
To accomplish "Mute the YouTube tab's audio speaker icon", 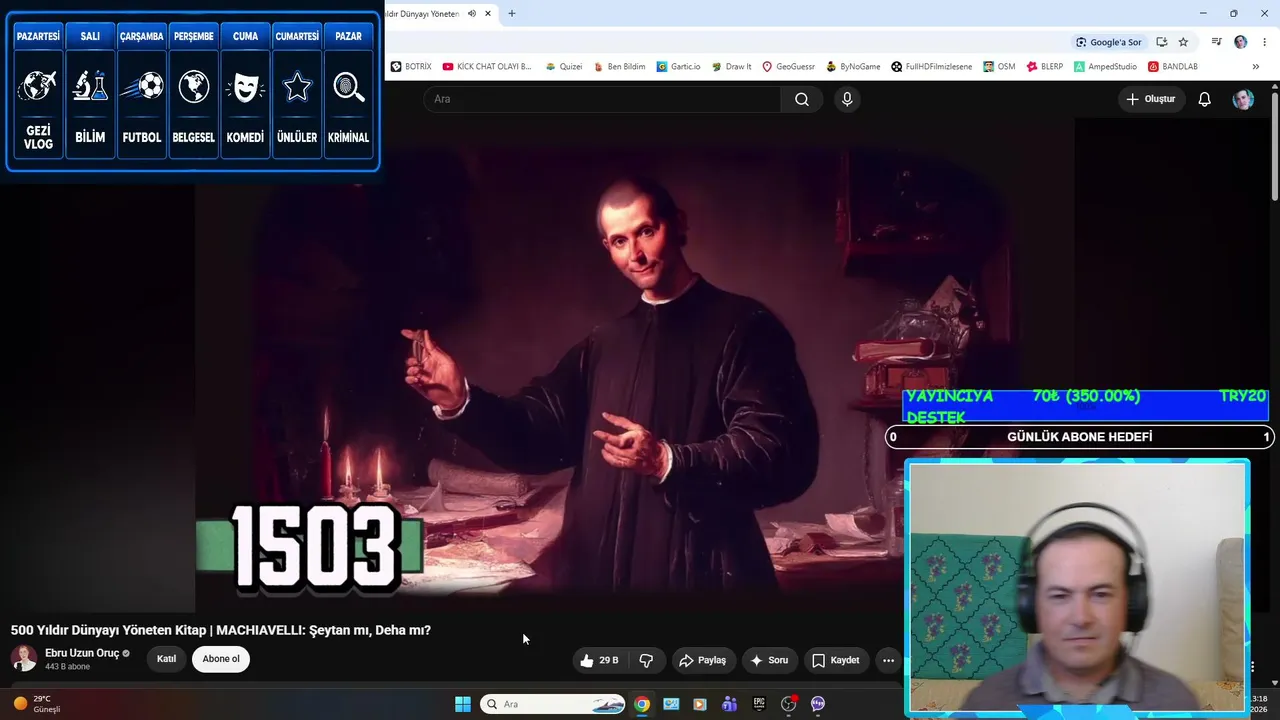I will (x=472, y=14).
